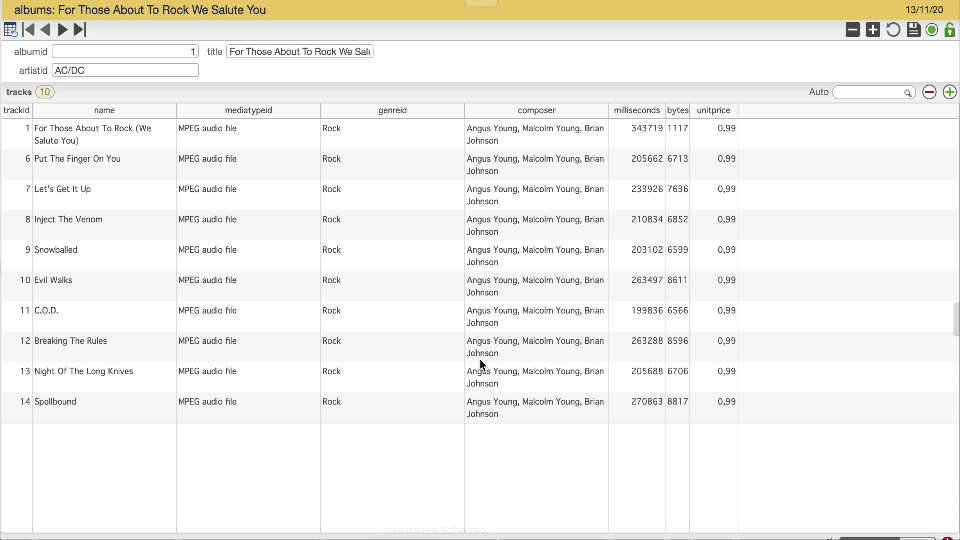Jump to the last album record
The width and height of the screenshot is (960, 540).
click(80, 29)
